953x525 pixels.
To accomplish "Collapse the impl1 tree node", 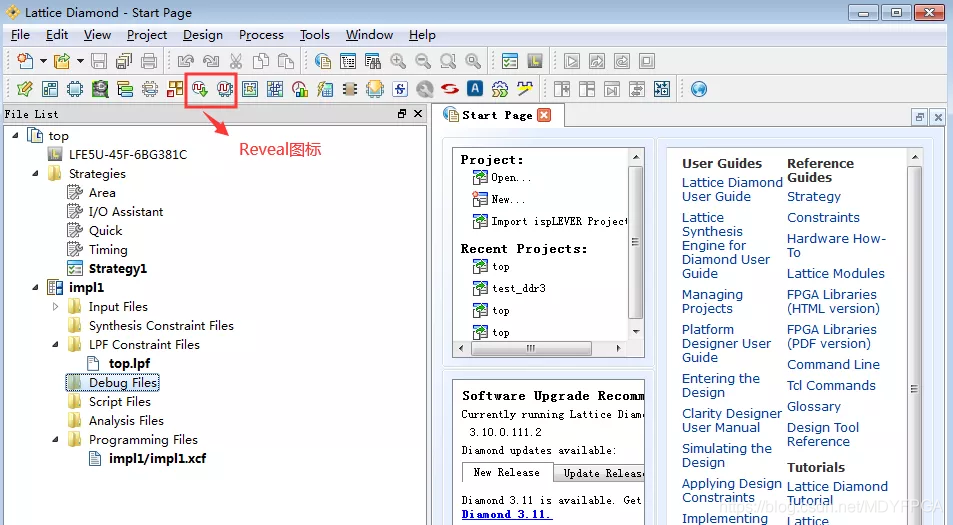I will pyautogui.click(x=35, y=287).
